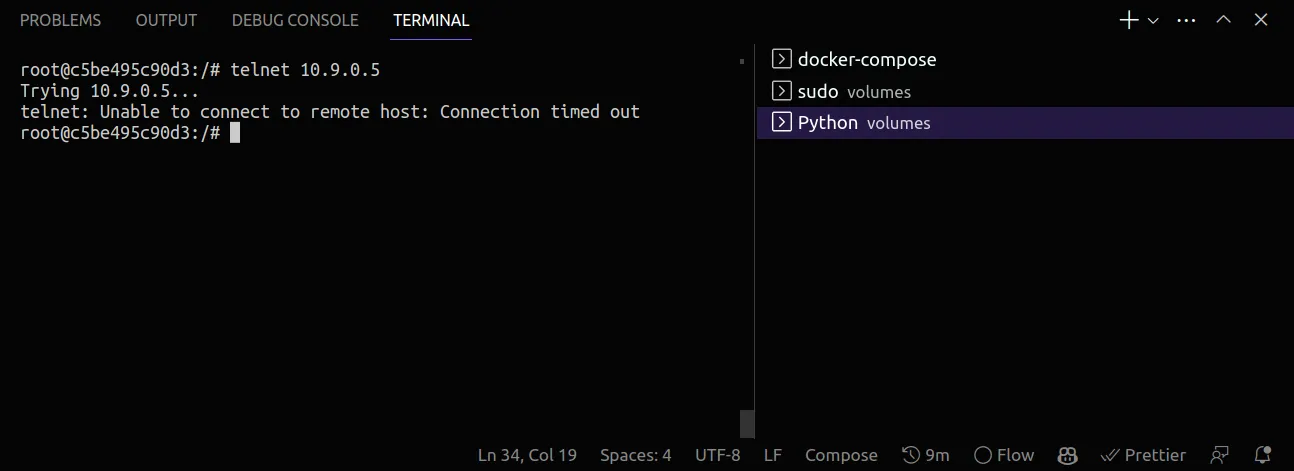The width and height of the screenshot is (1294, 471).
Task: Switch to the Problems tab
Action: 60,20
